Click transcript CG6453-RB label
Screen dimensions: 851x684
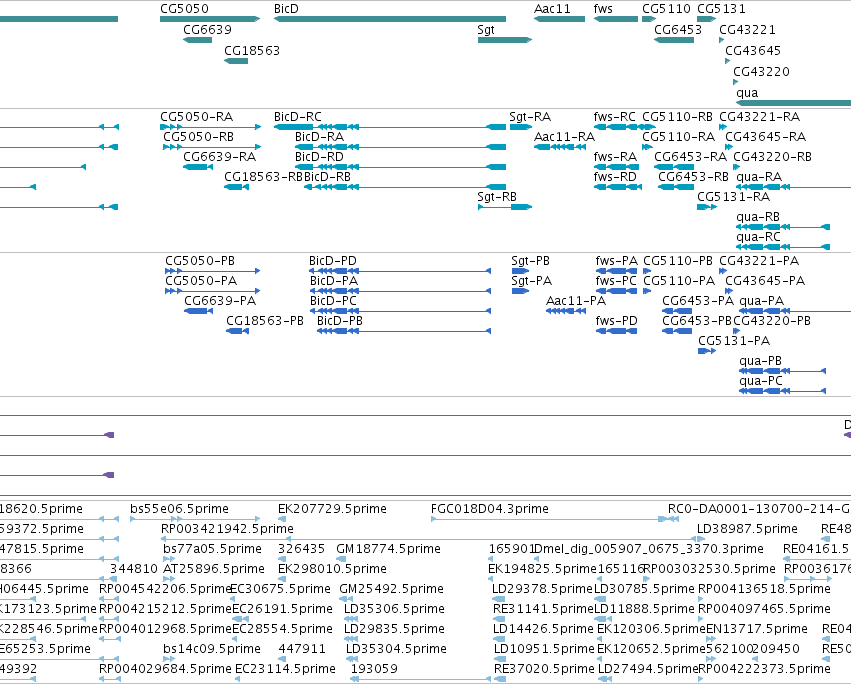(693, 177)
